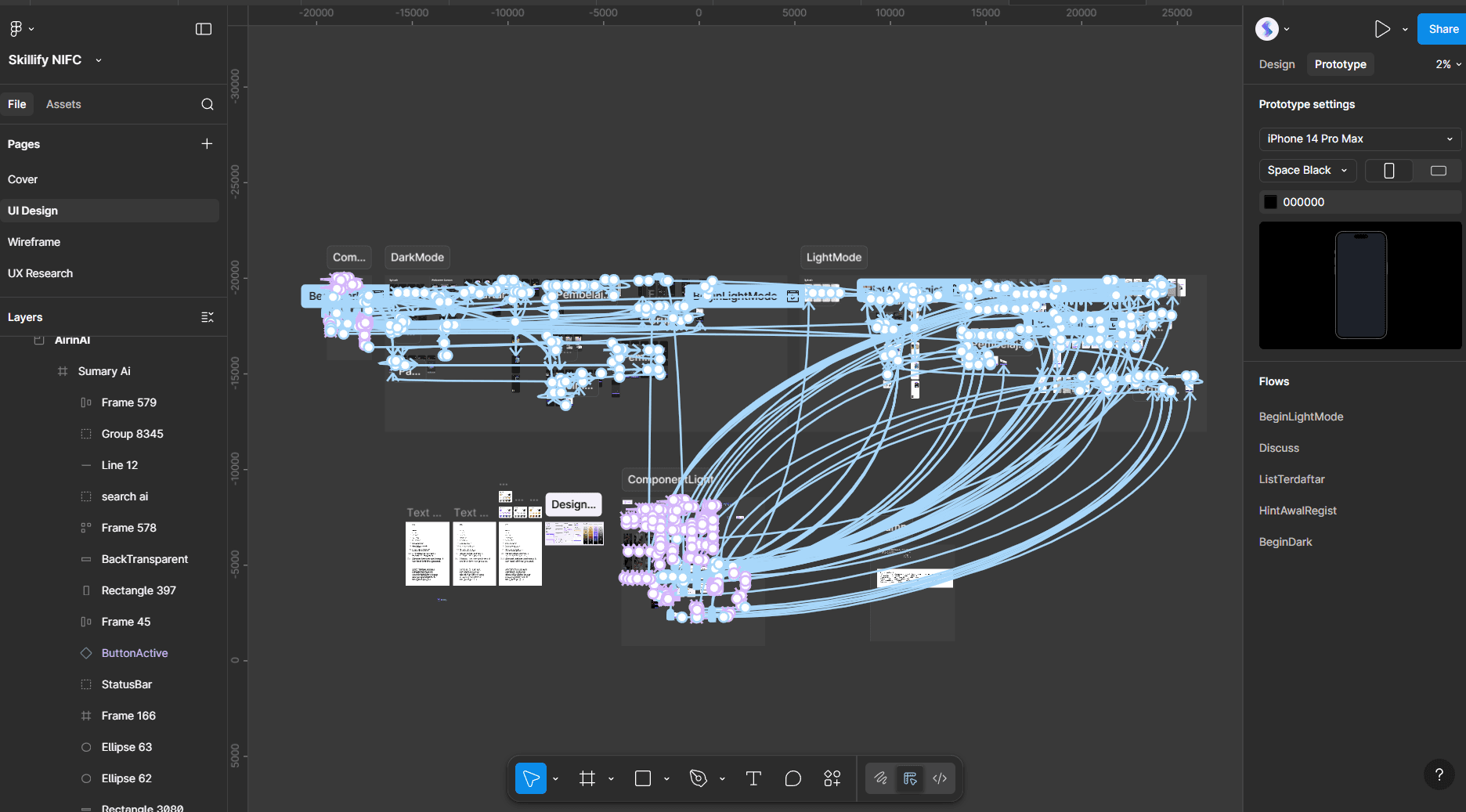1466x812 pixels.
Task: Click the Share button
Action: 1443,29
